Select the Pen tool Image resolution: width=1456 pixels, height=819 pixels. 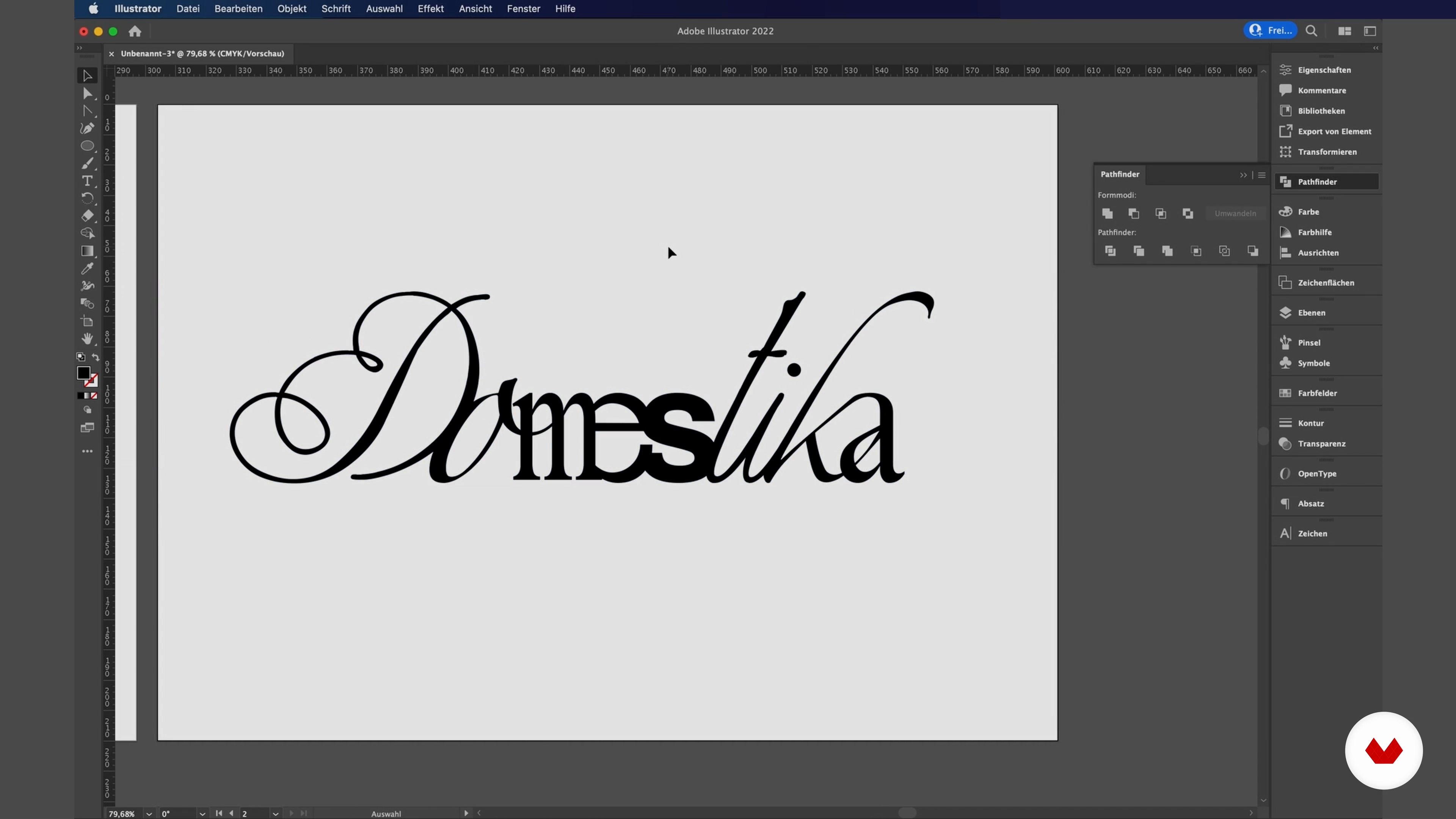click(87, 128)
